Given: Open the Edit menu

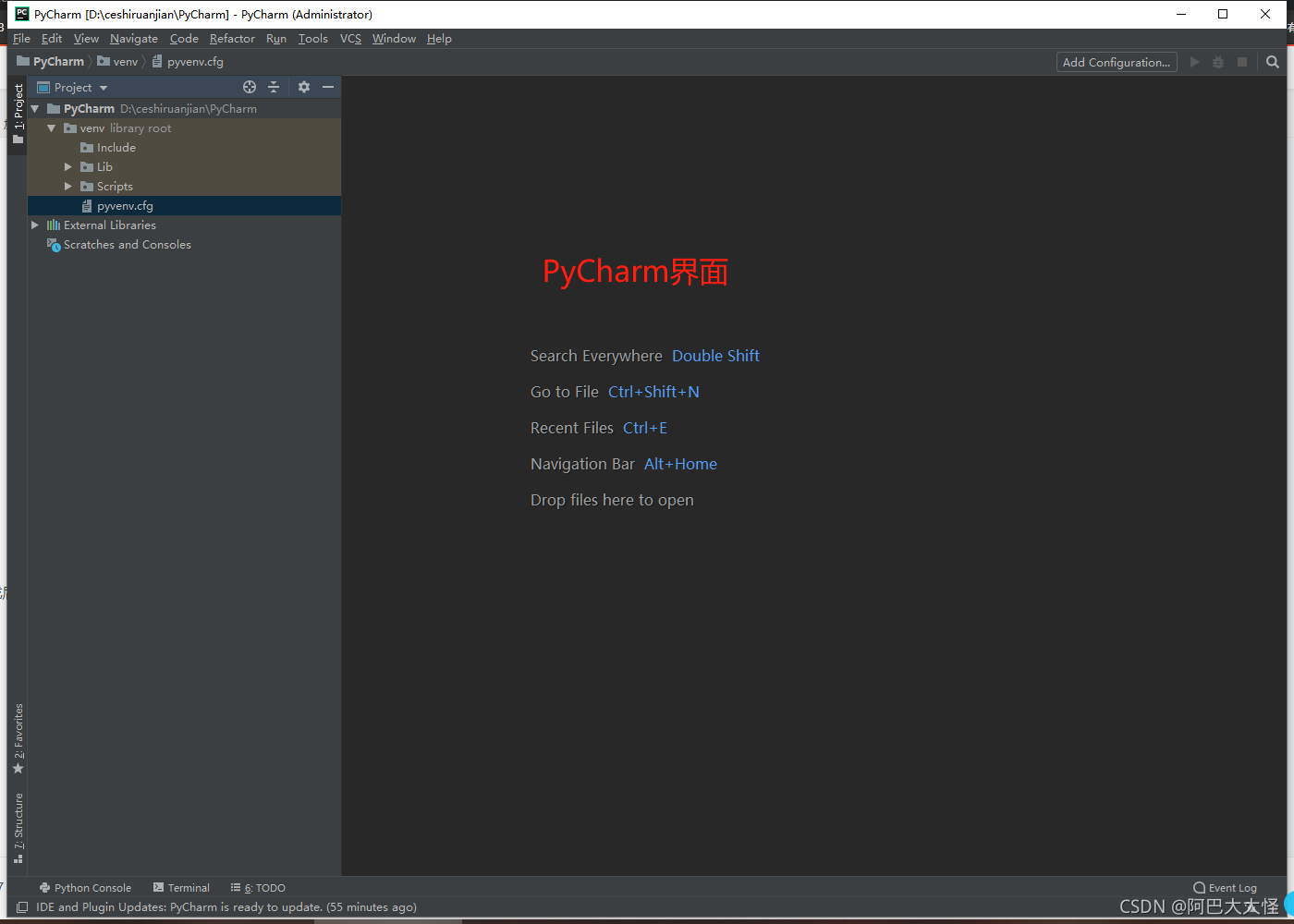Looking at the screenshot, I should pyautogui.click(x=52, y=39).
